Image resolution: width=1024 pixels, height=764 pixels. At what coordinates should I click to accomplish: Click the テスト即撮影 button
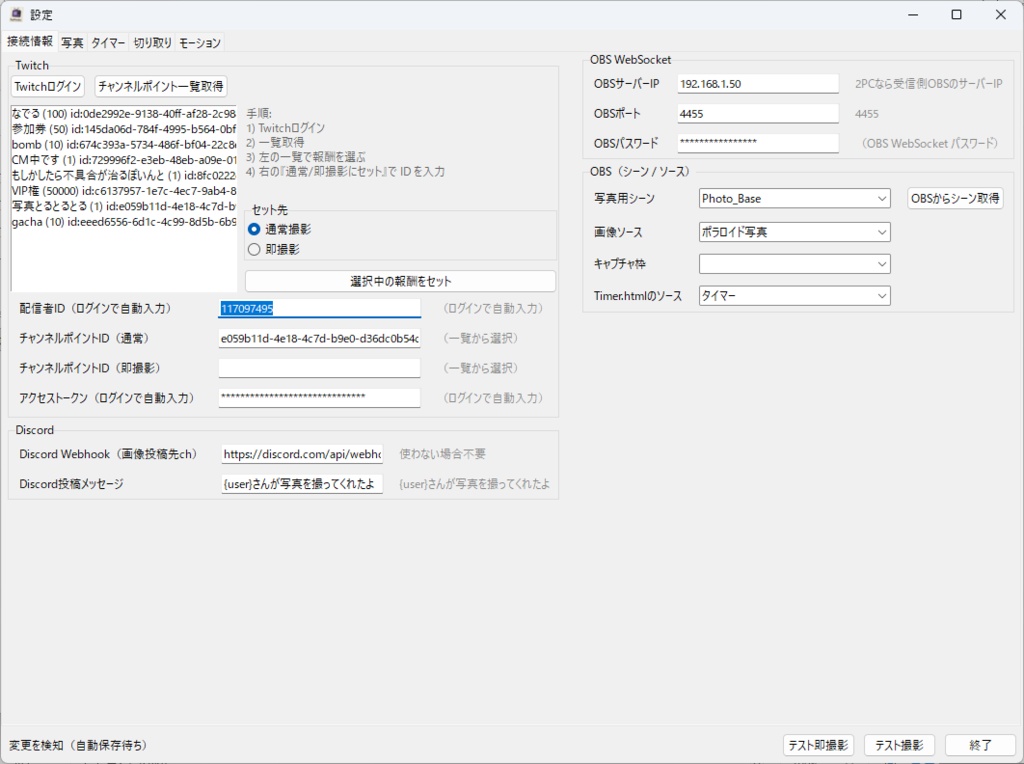coord(818,745)
